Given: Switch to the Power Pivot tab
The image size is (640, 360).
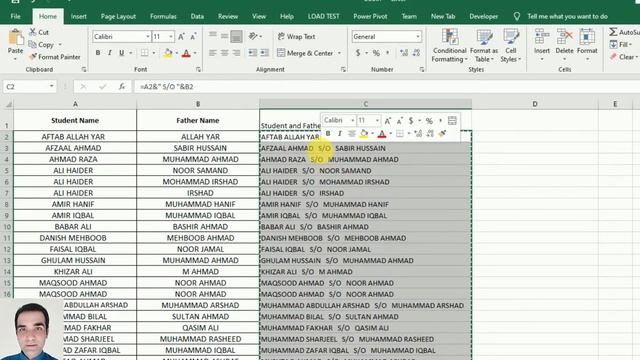Looking at the screenshot, I should 370,16.
